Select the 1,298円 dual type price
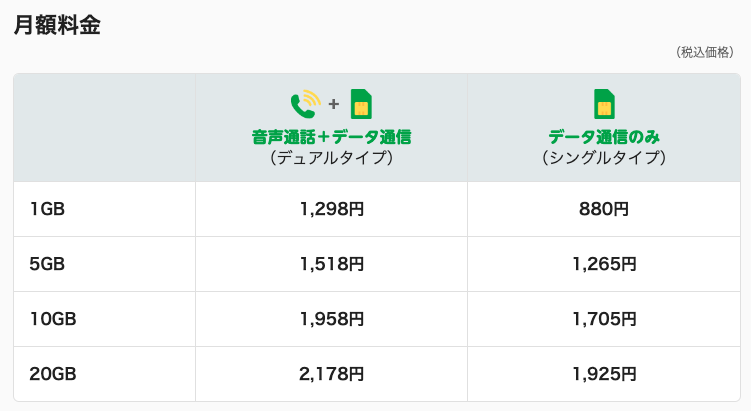 coord(331,209)
